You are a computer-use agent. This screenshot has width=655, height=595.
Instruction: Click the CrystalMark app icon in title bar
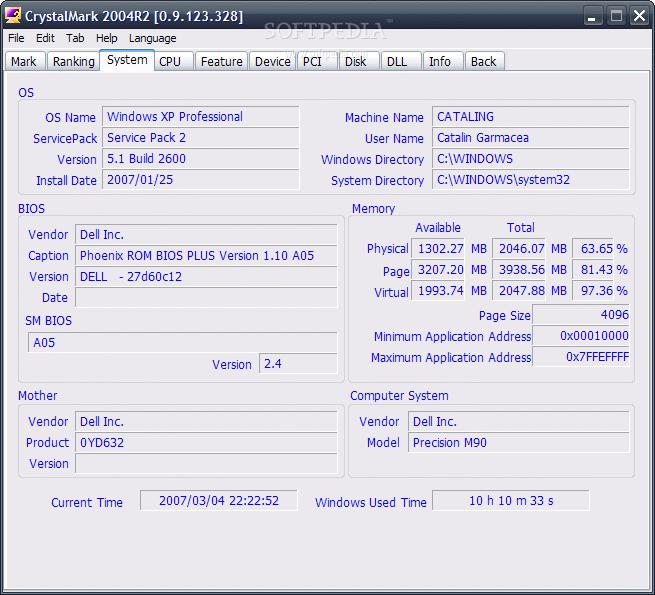tap(14, 16)
